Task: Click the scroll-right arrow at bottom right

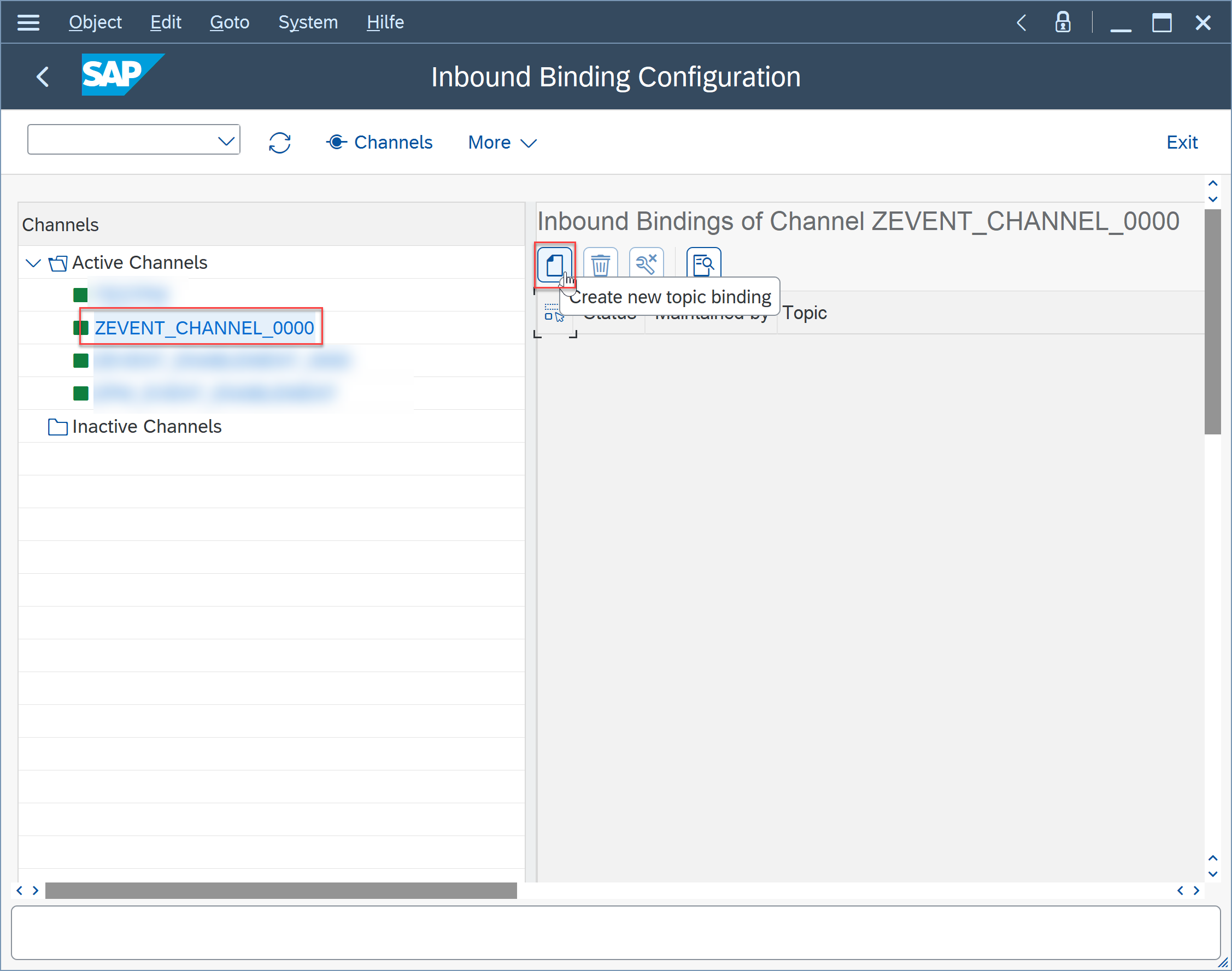Action: pyautogui.click(x=1196, y=890)
